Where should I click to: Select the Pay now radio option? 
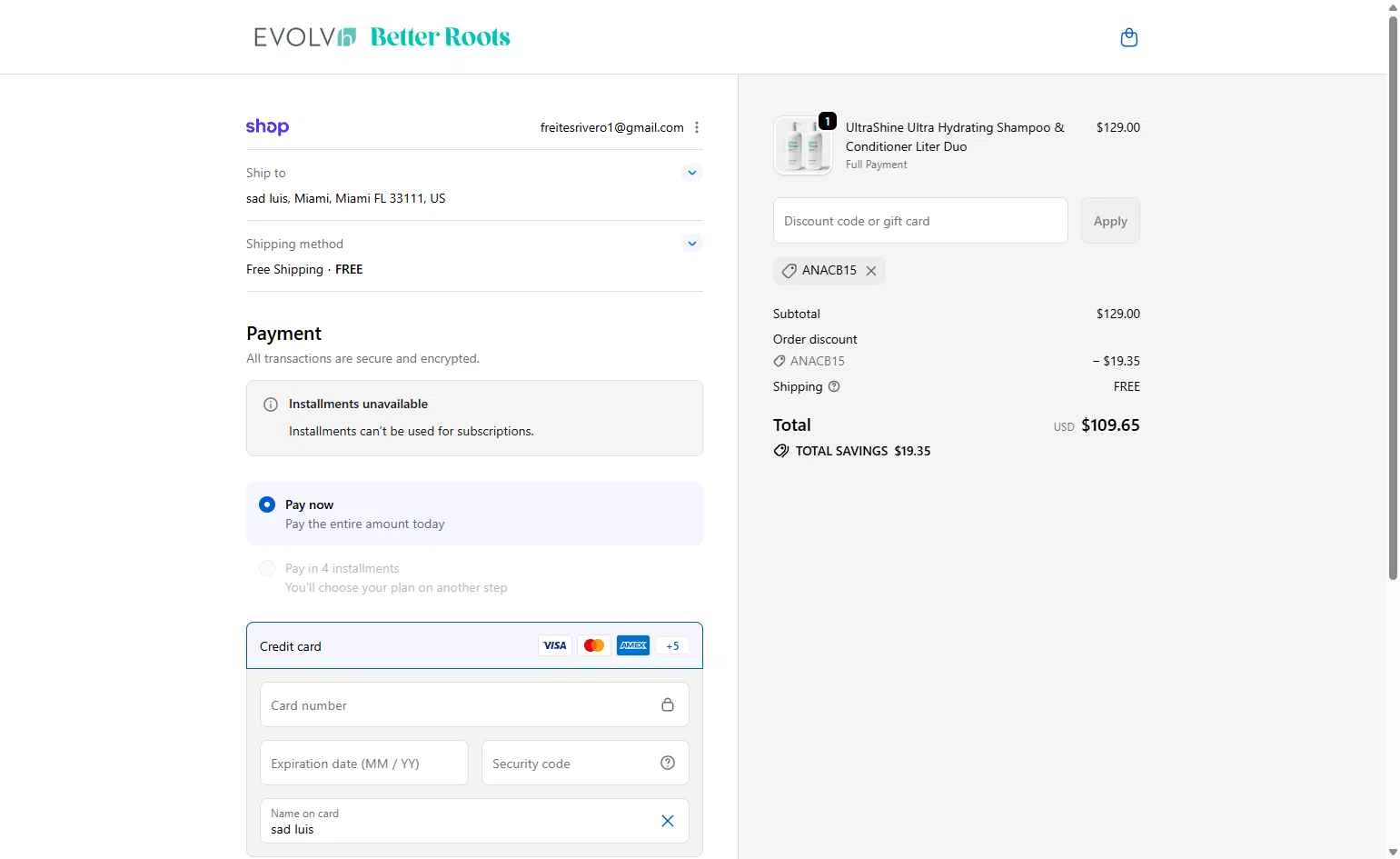267,504
